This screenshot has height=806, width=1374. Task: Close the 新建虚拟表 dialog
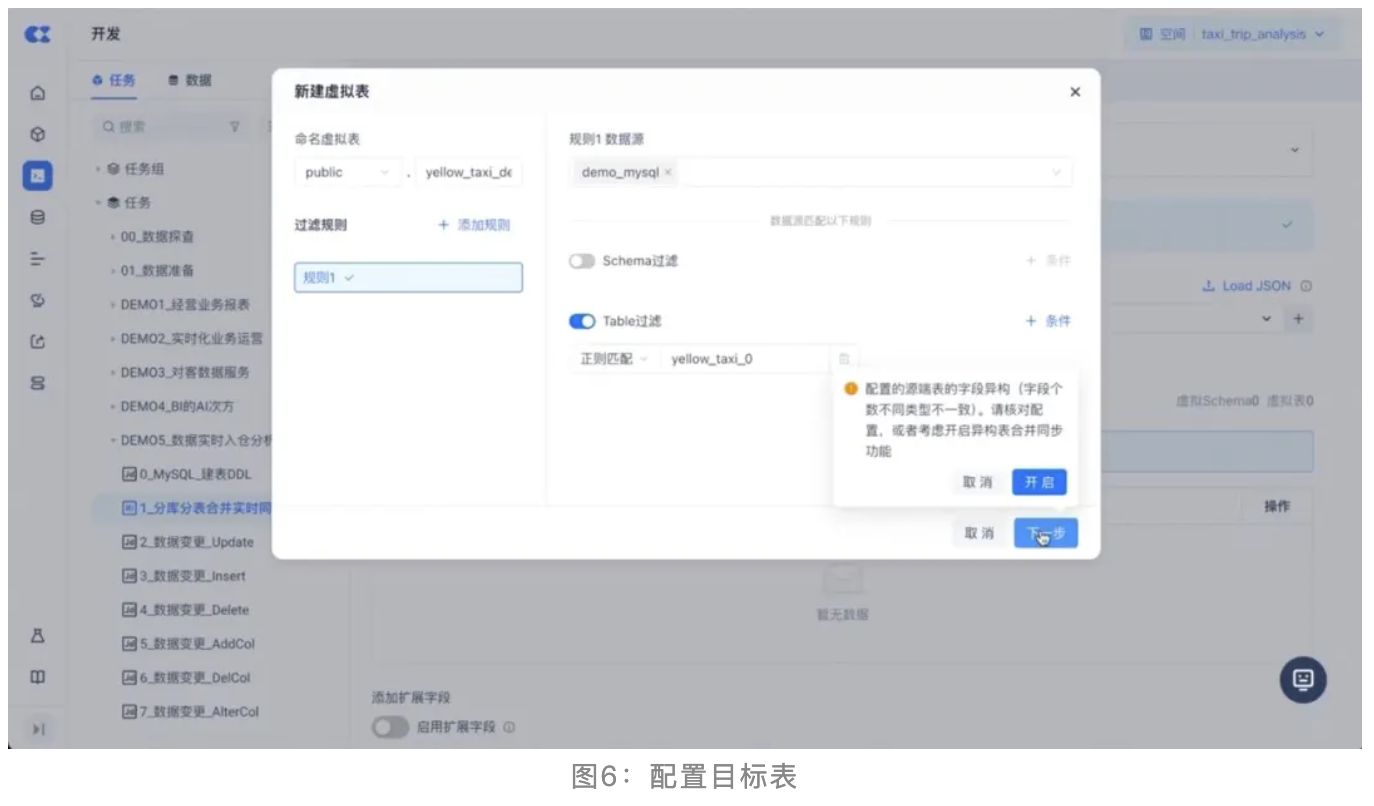click(x=1075, y=92)
